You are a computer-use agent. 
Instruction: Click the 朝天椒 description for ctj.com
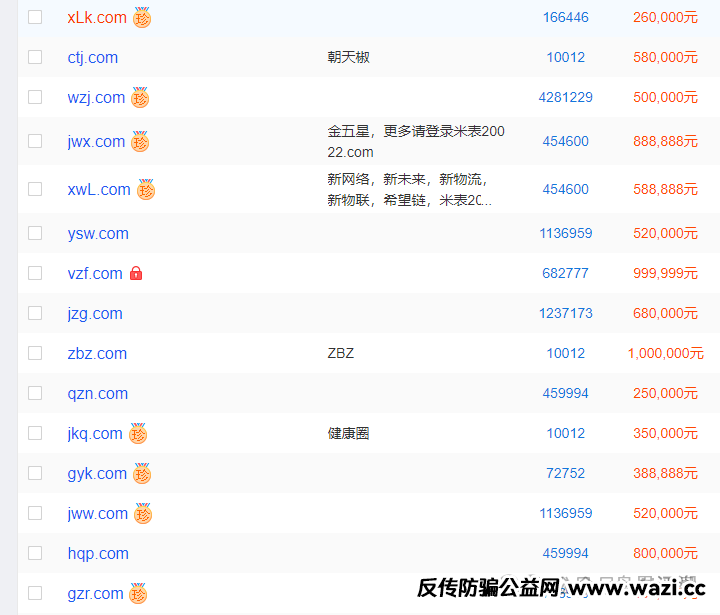[x=348, y=57]
